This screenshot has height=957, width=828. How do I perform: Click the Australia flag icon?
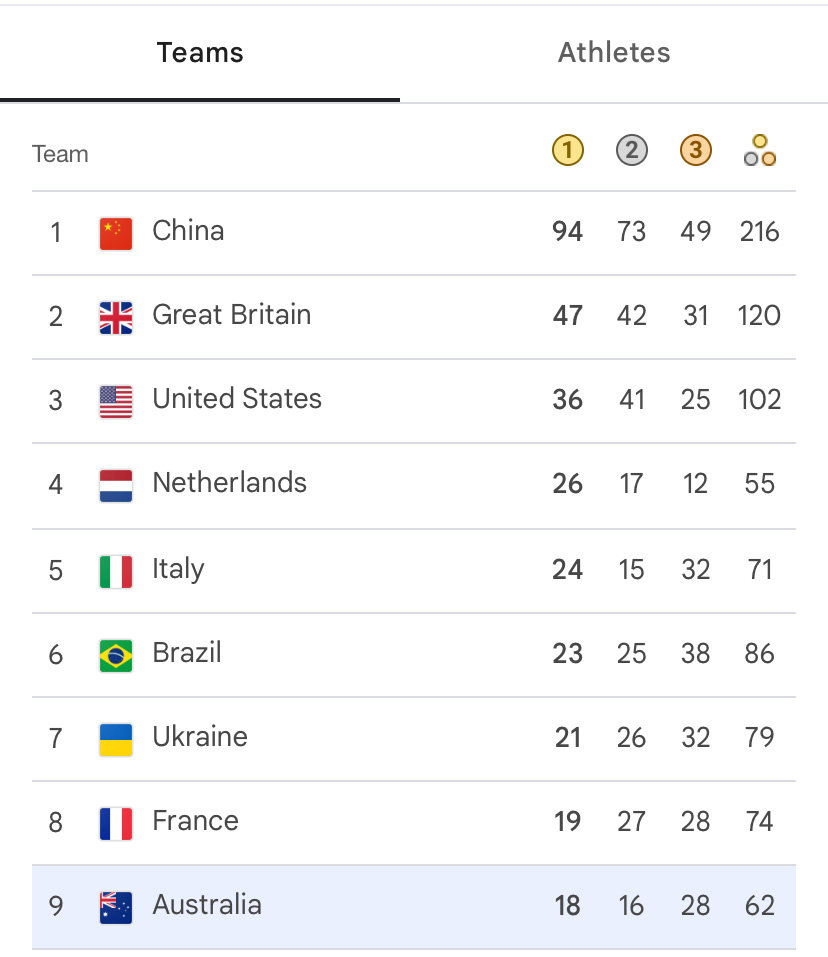116,908
